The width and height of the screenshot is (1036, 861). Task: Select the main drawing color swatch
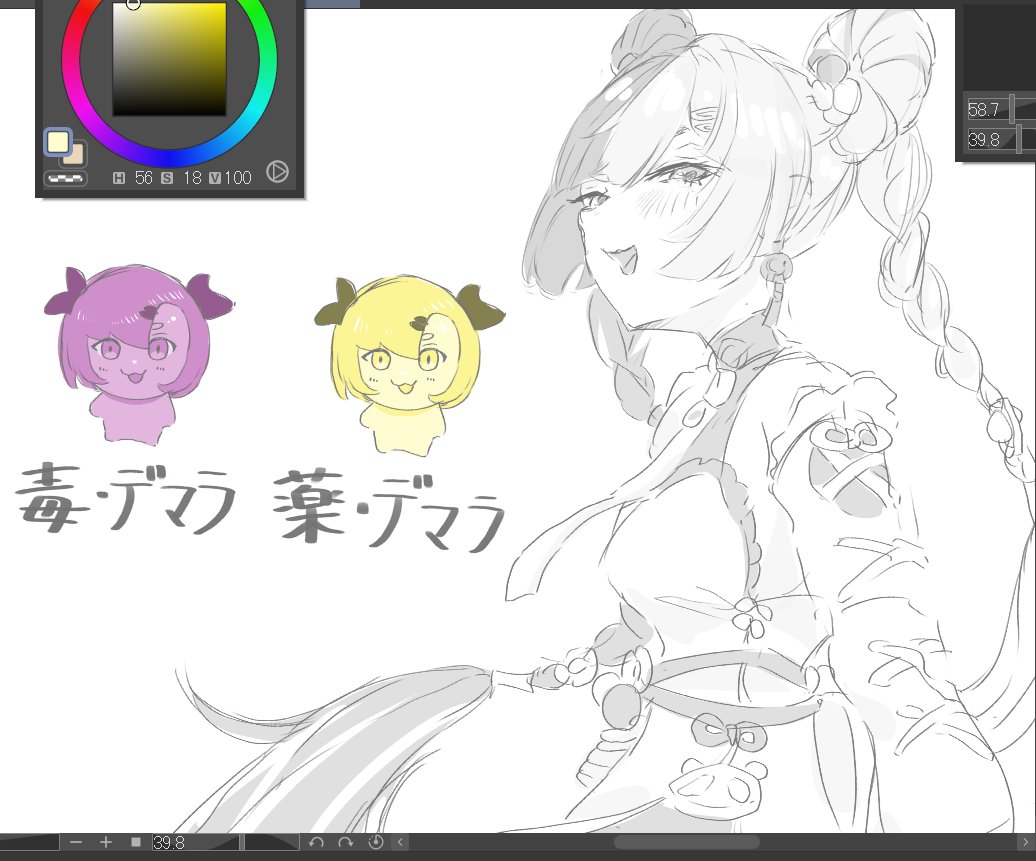(x=57, y=142)
